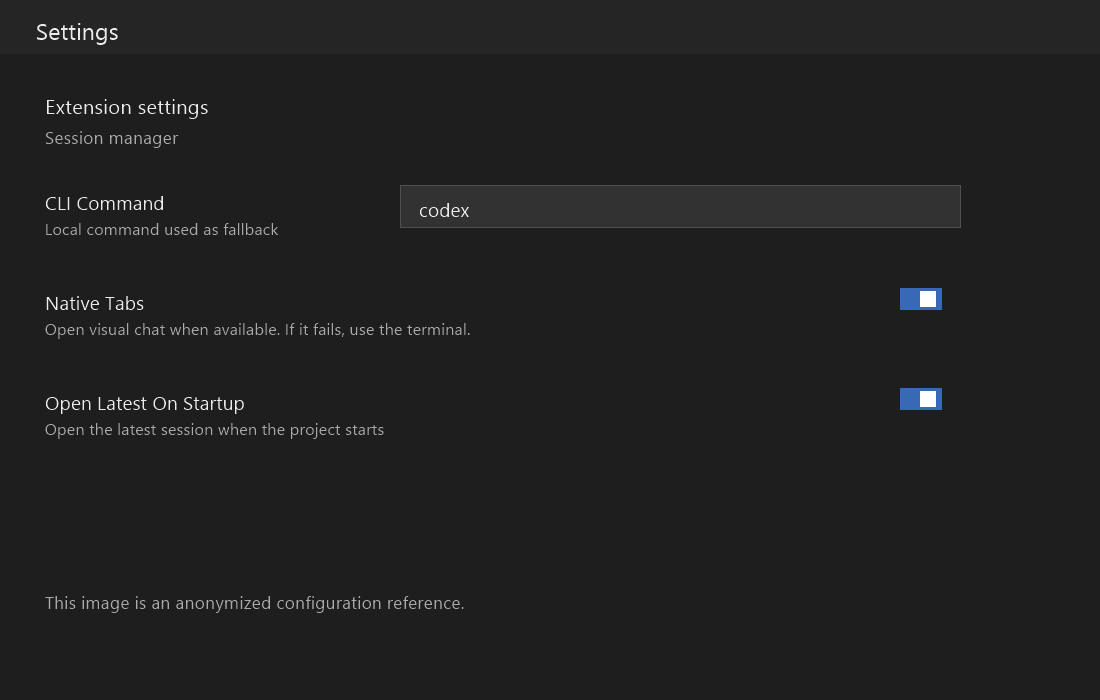This screenshot has width=1100, height=700.
Task: Click the Native Tabs label
Action: click(94, 304)
